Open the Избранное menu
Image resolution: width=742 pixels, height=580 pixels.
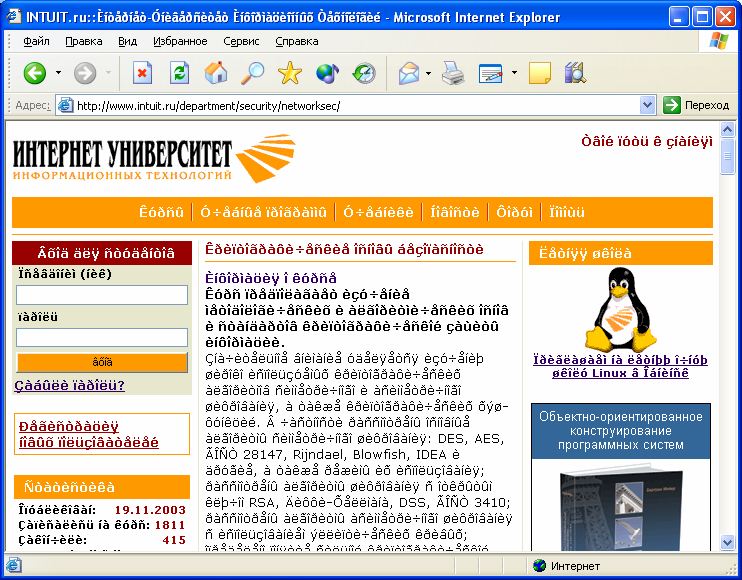point(180,41)
